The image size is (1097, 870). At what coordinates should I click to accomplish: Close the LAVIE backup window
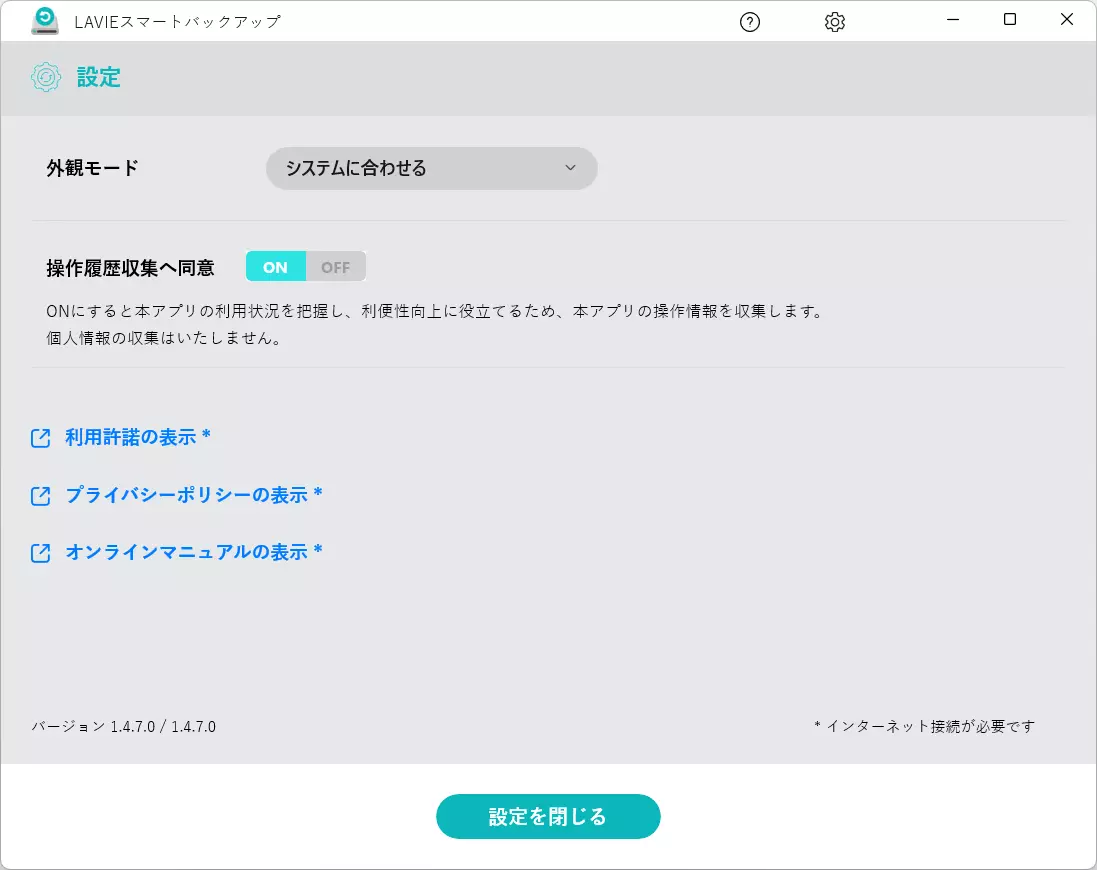pyautogui.click(x=1066, y=20)
